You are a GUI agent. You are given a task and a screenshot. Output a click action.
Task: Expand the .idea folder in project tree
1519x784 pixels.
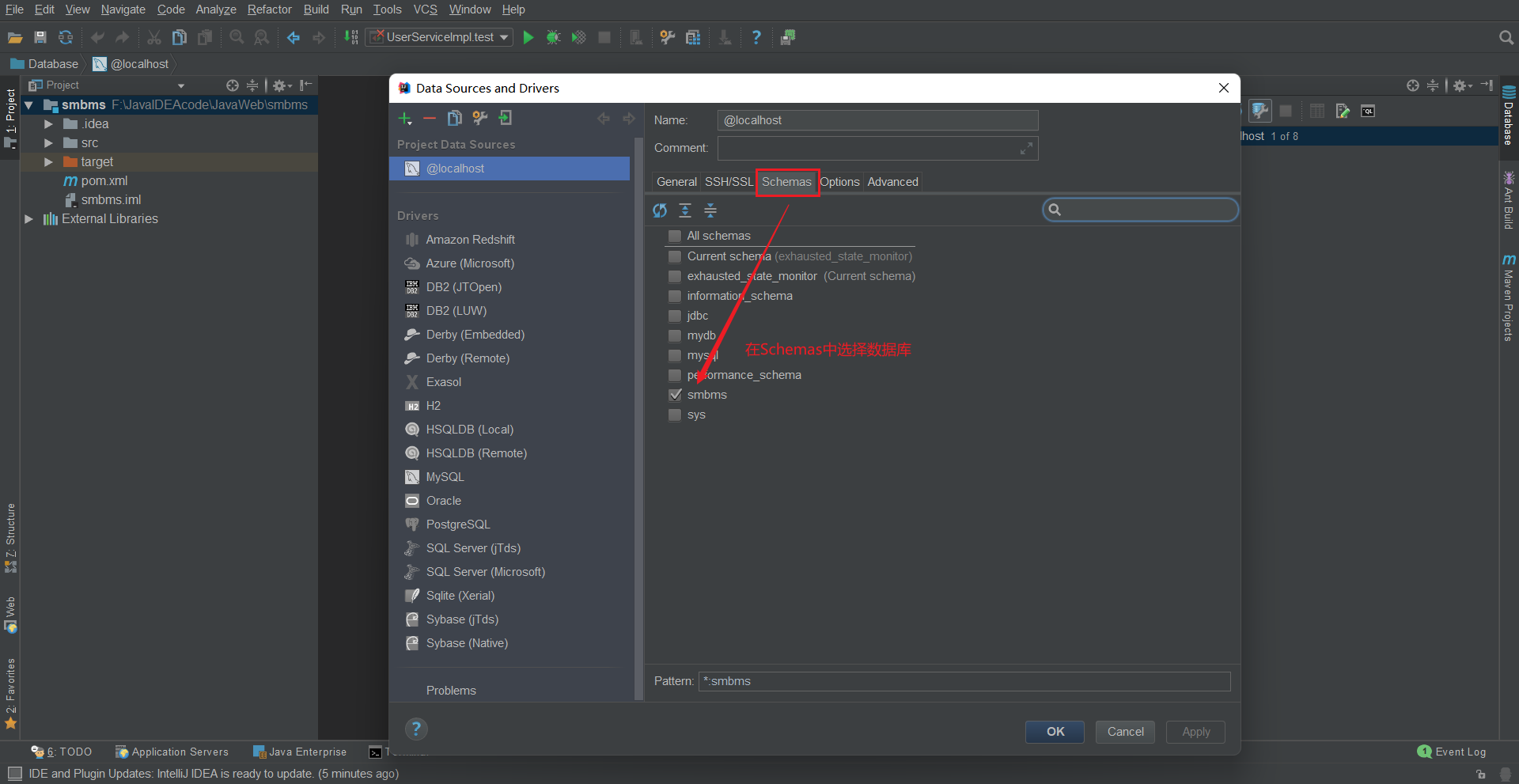[48, 124]
